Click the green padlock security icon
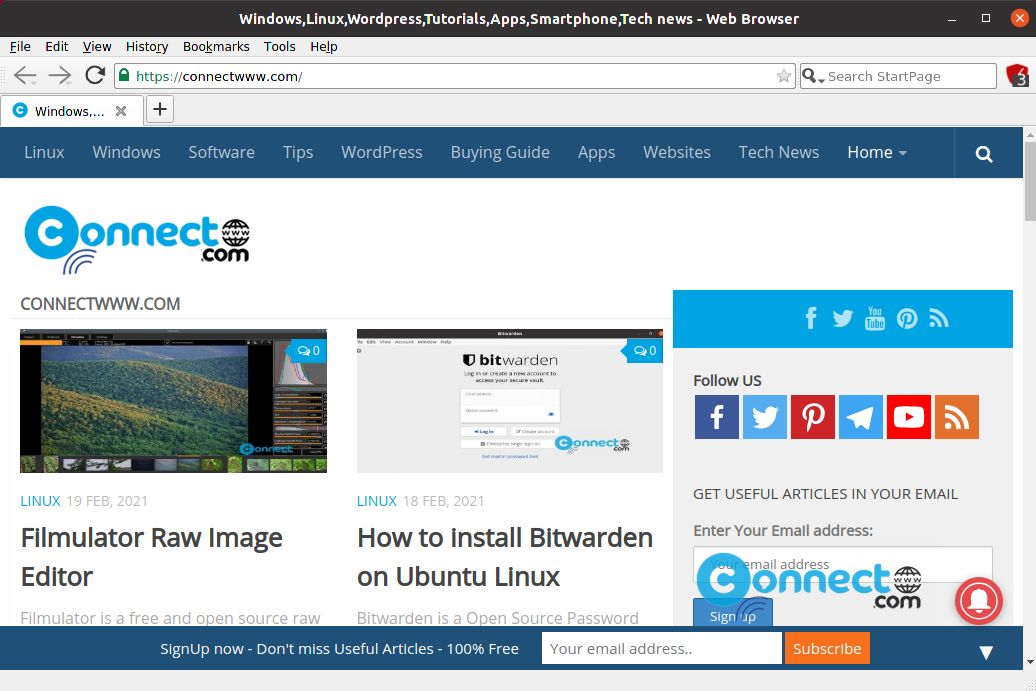Screen dimensions: 1036x691 pos(124,75)
